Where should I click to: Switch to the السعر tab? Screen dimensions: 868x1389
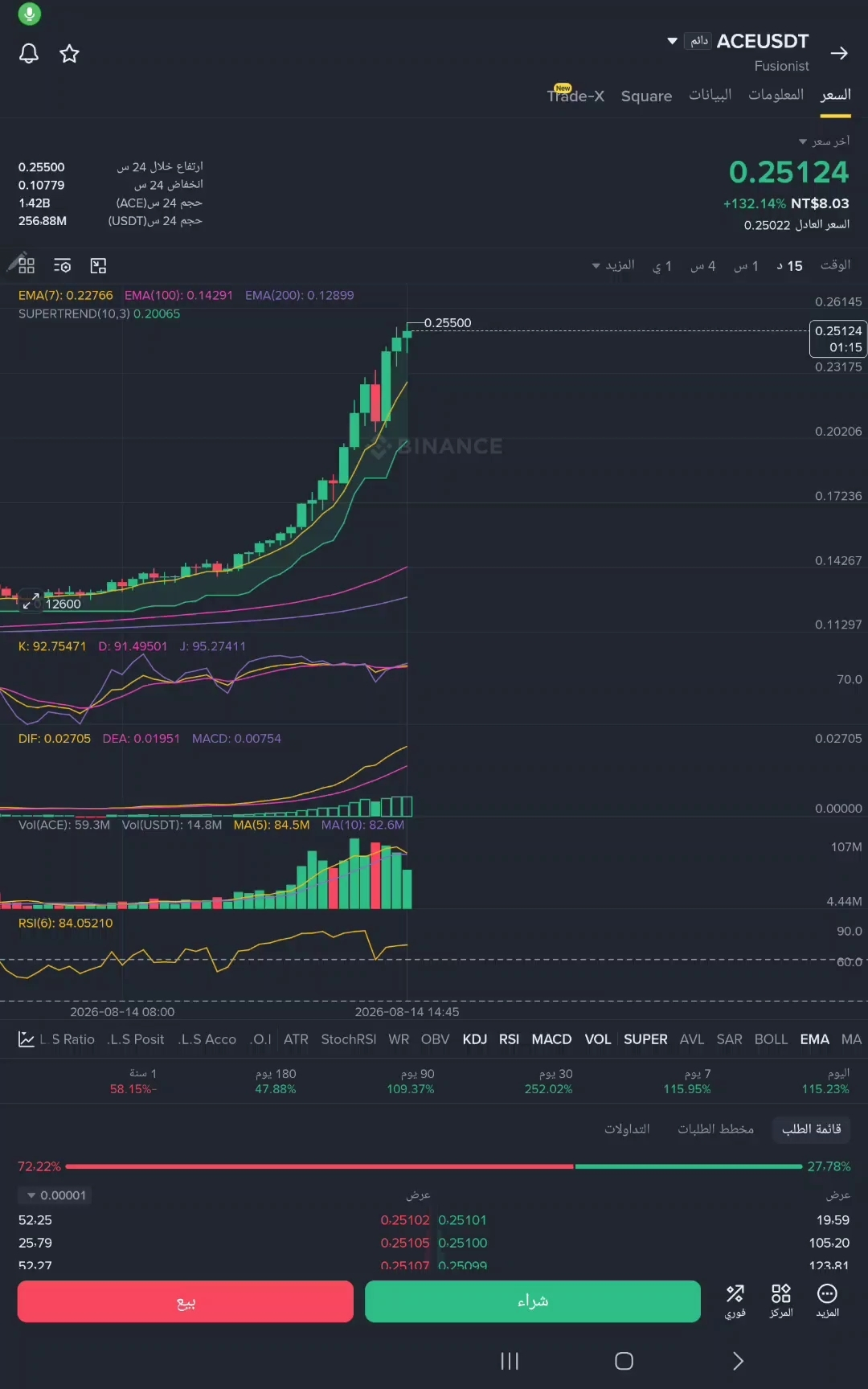pyautogui.click(x=835, y=95)
